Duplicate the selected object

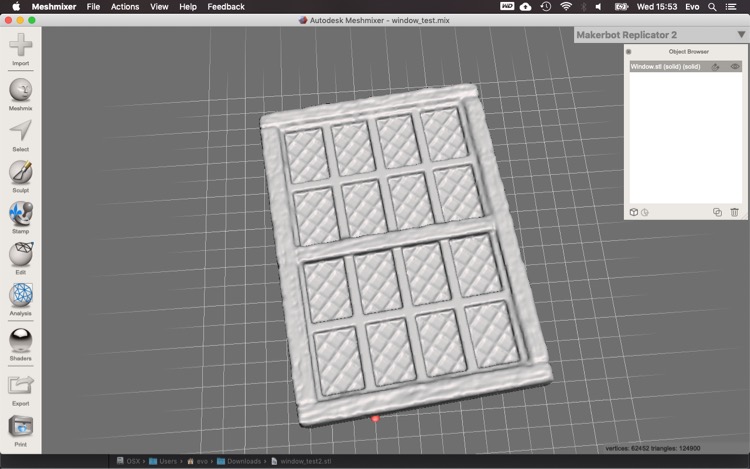[x=717, y=212]
